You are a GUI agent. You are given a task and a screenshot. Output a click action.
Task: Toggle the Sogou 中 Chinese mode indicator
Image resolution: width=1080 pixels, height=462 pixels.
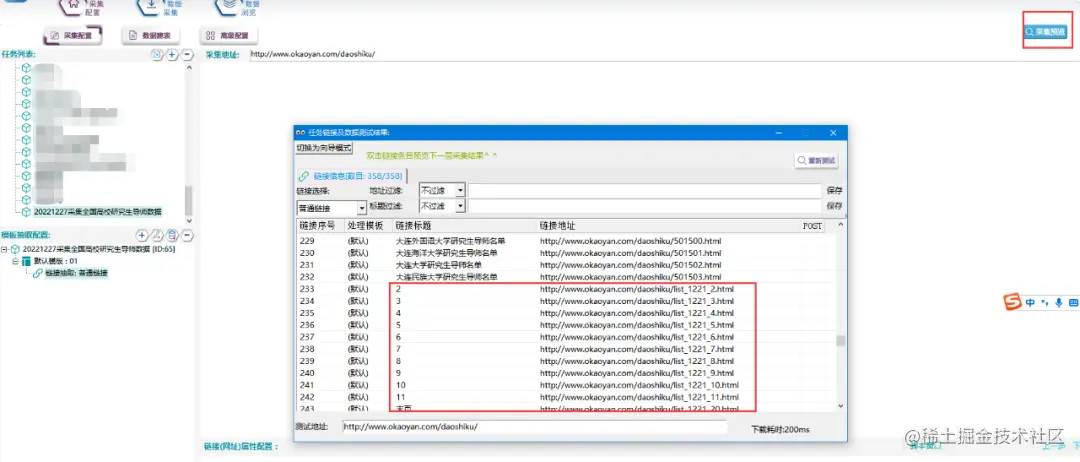pos(1030,302)
